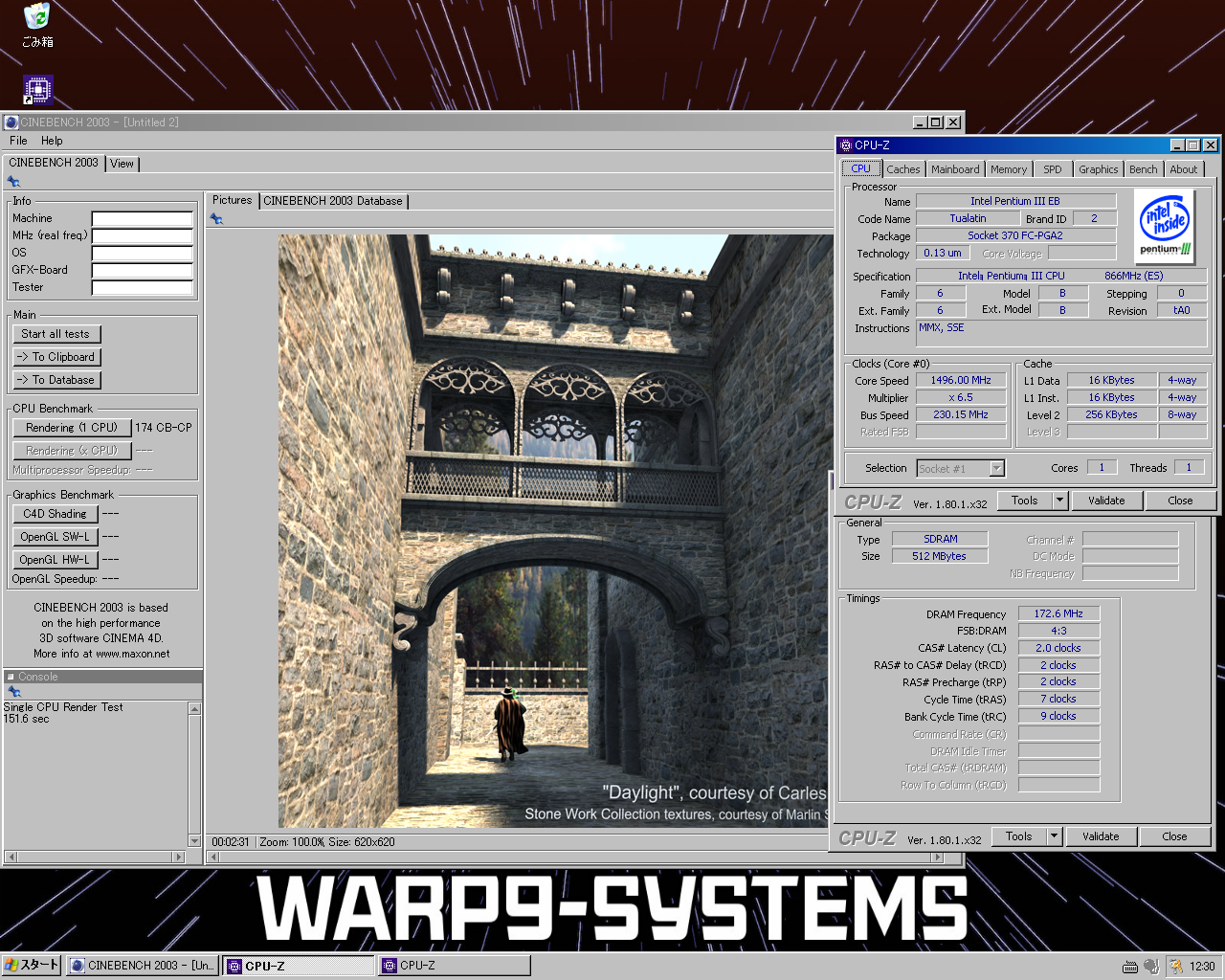1225x980 pixels.
Task: Open the Memory tab in CPU-Z
Action: pos(1009,169)
